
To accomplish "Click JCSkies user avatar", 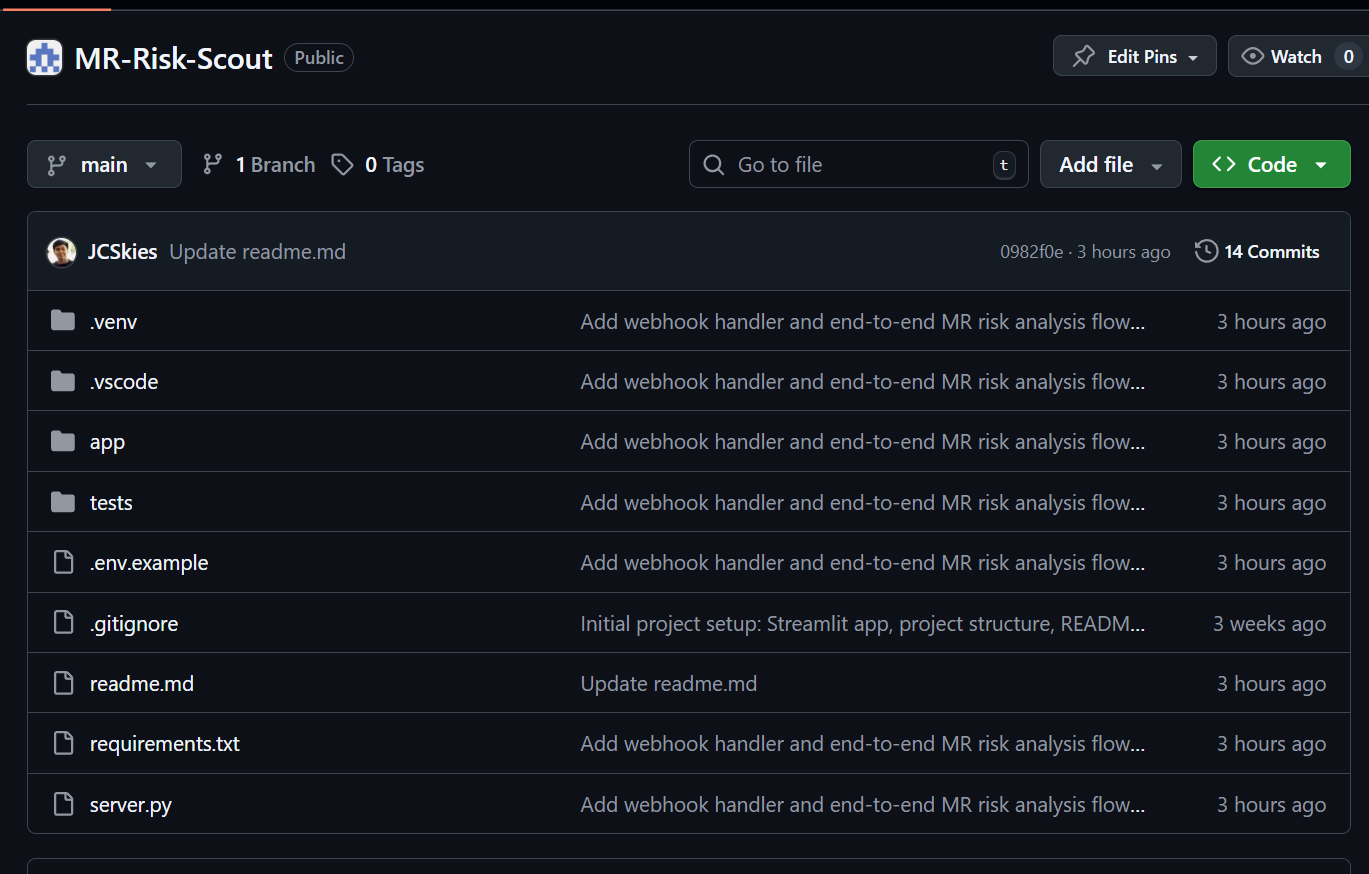I will (62, 252).
